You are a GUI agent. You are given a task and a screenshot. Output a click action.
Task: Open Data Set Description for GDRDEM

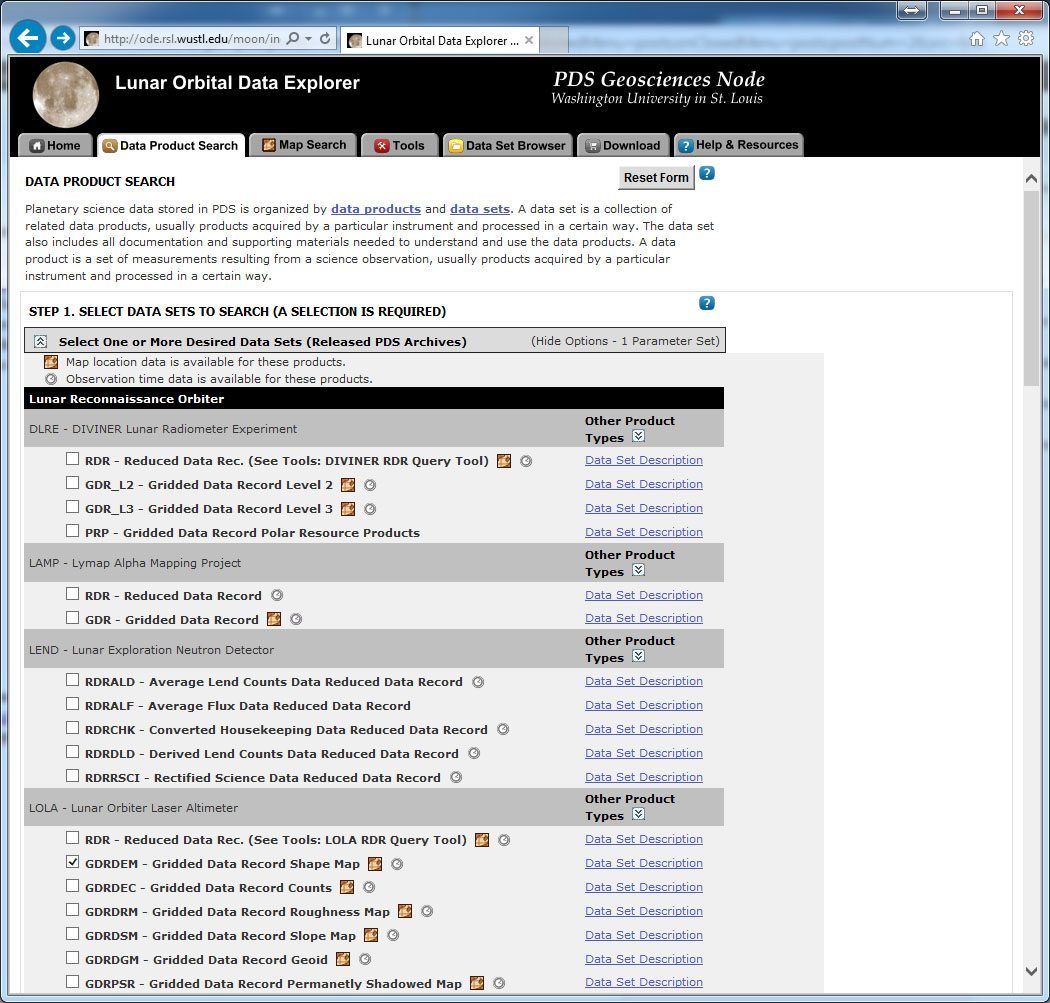pyautogui.click(x=644, y=863)
